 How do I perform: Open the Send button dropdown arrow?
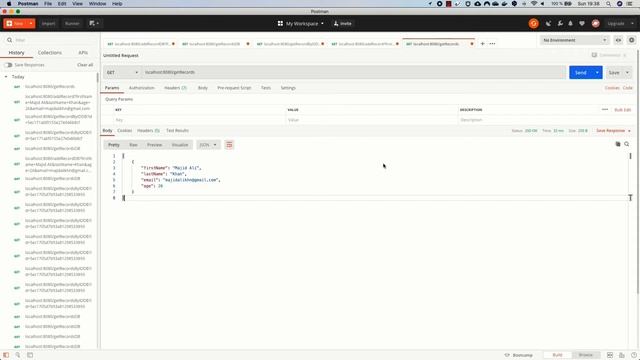click(x=597, y=73)
